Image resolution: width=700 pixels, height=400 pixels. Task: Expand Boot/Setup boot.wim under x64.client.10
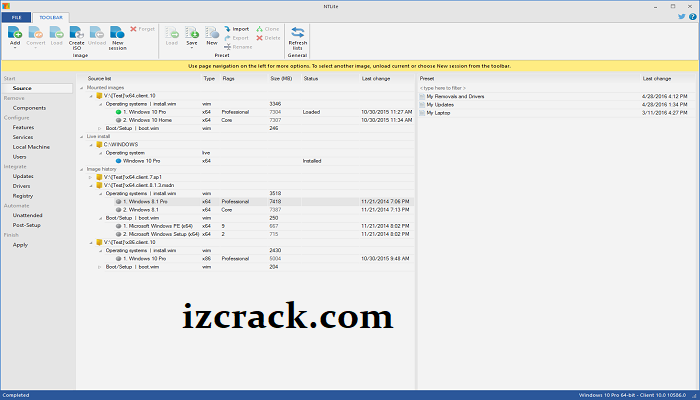tap(100, 129)
